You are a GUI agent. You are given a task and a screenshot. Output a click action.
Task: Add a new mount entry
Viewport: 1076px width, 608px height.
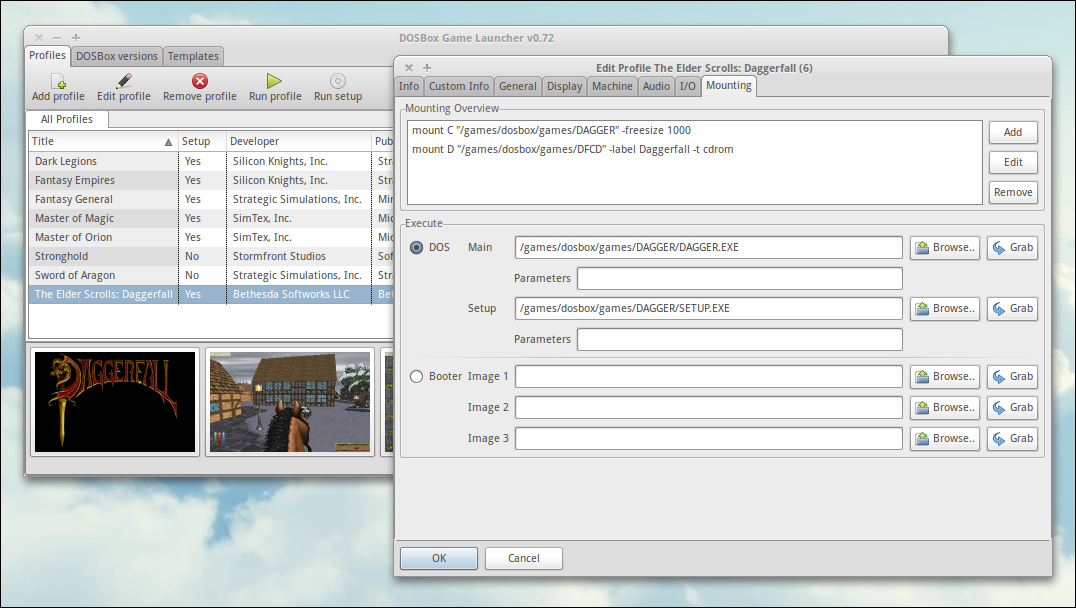[x=1013, y=132]
